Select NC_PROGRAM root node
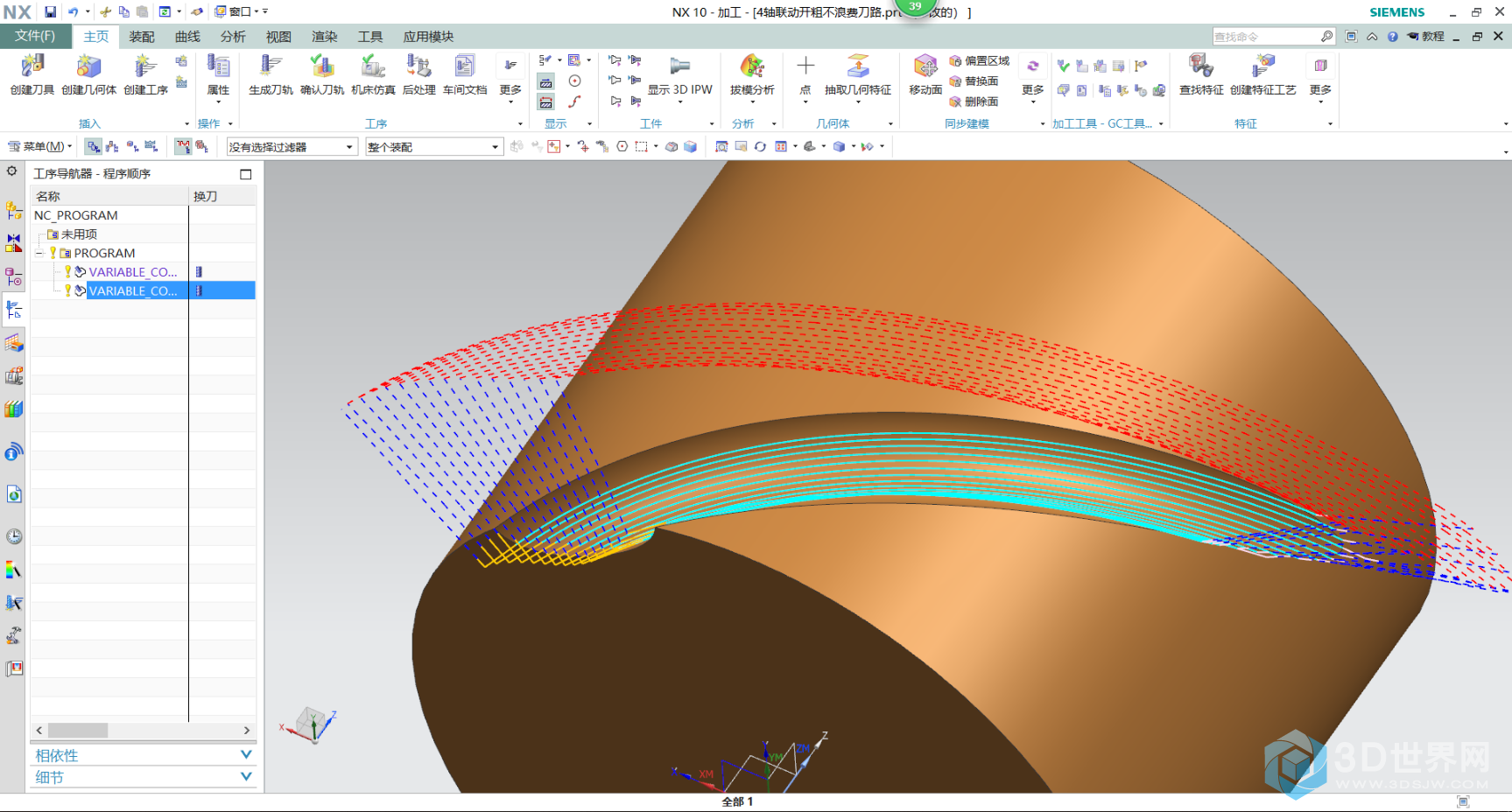Image resolution: width=1512 pixels, height=812 pixels. pos(75,215)
